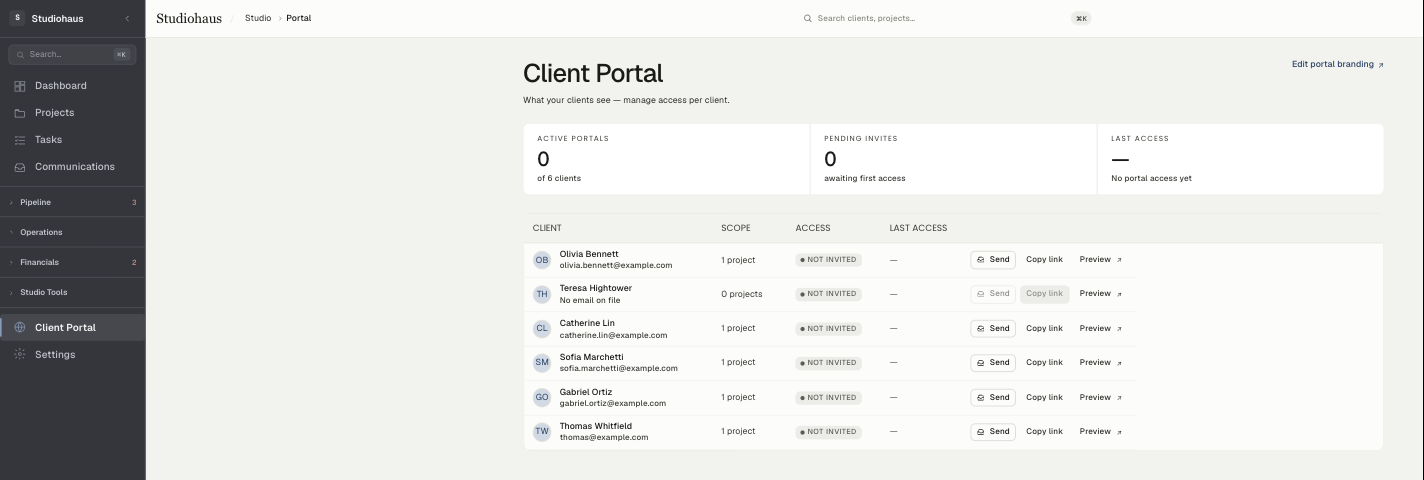
Task: Click the TH avatar for Teresa Hightower
Action: [542, 294]
